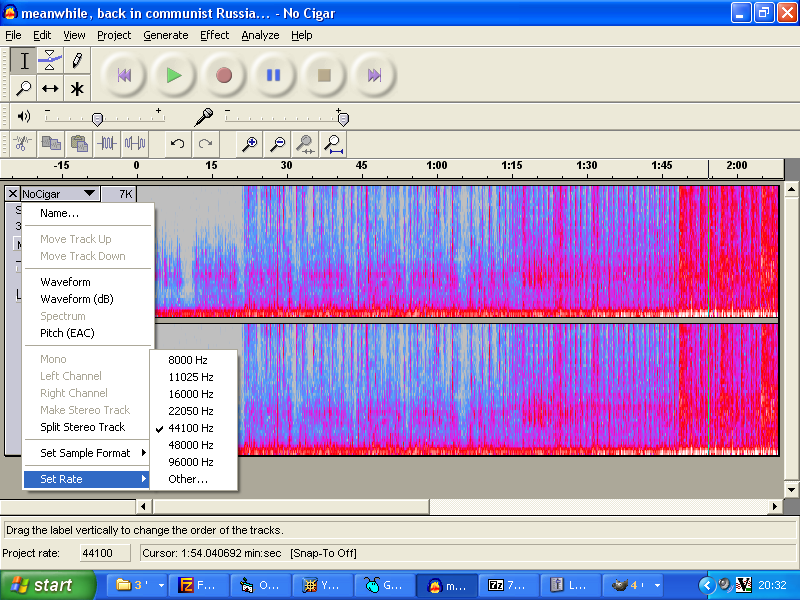Choose the 22050 Hz sample rate
800x600 pixels.
(x=190, y=411)
